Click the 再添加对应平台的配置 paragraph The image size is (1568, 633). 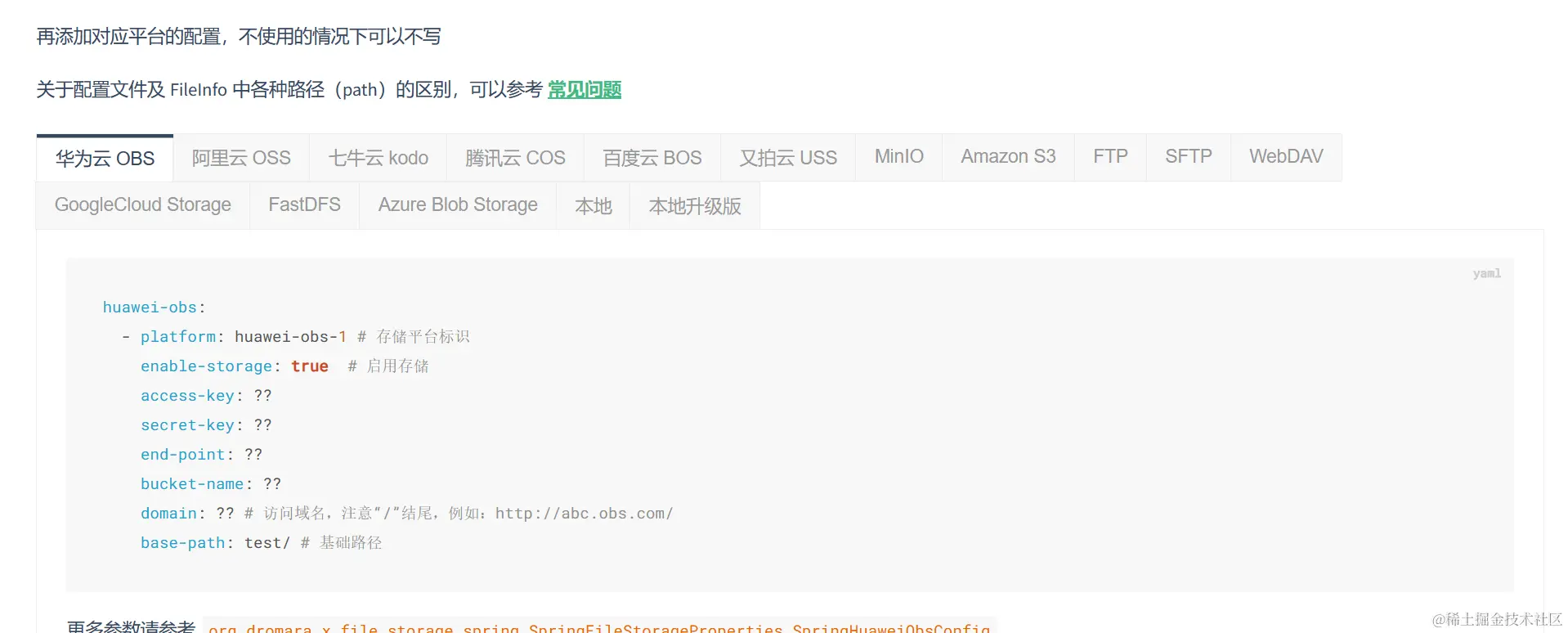[239, 37]
